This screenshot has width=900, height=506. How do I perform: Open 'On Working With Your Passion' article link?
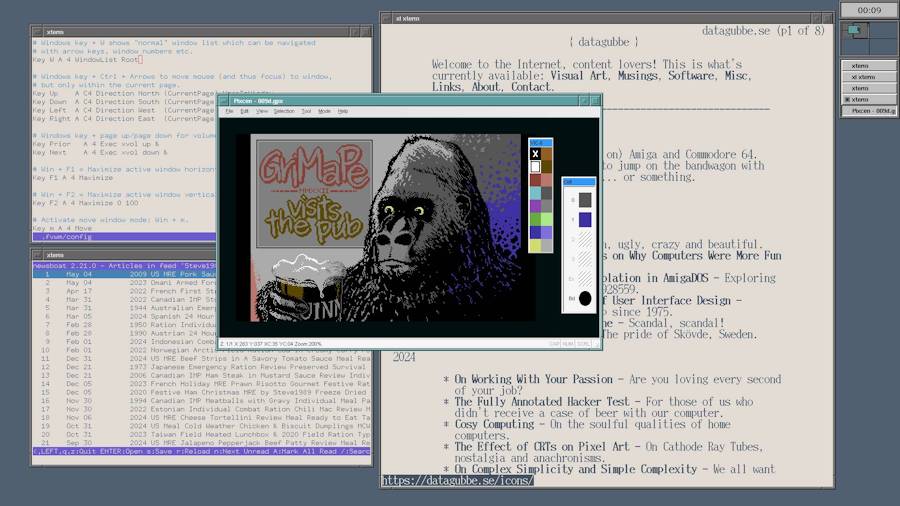(x=534, y=379)
